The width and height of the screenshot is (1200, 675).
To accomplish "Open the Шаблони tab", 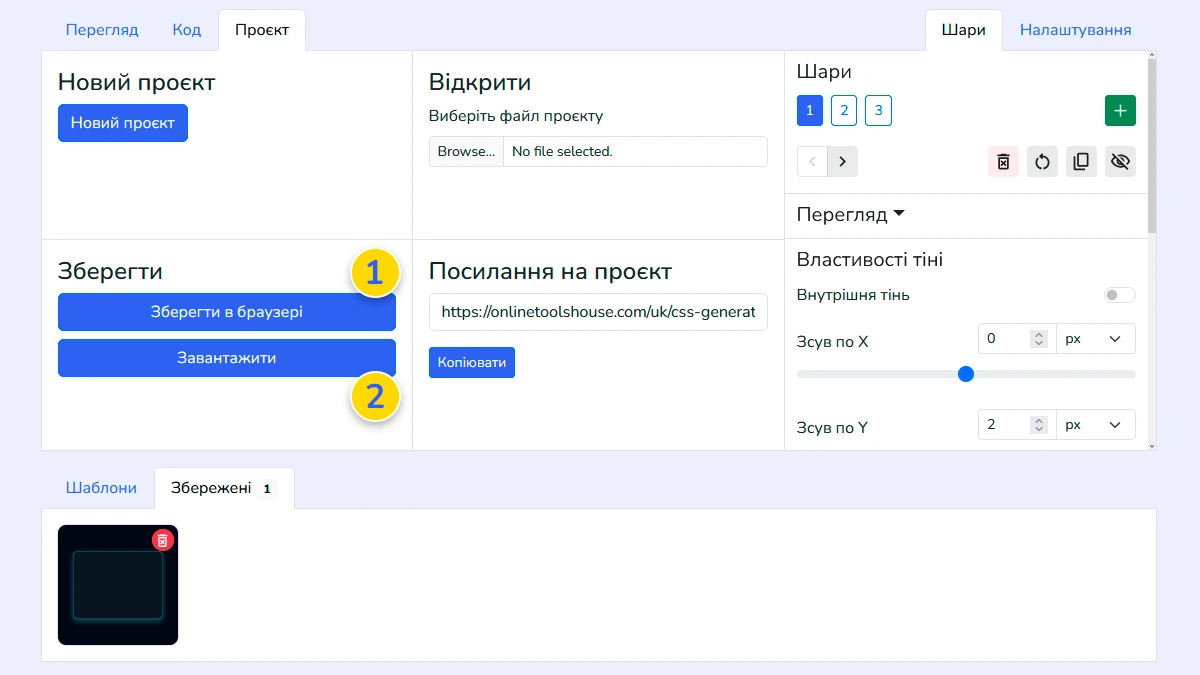I will (101, 487).
